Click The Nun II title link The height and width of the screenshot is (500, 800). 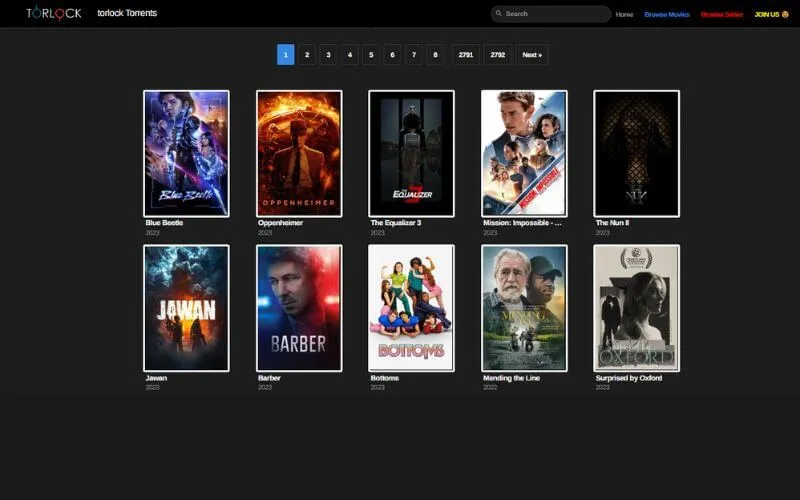(x=612, y=223)
